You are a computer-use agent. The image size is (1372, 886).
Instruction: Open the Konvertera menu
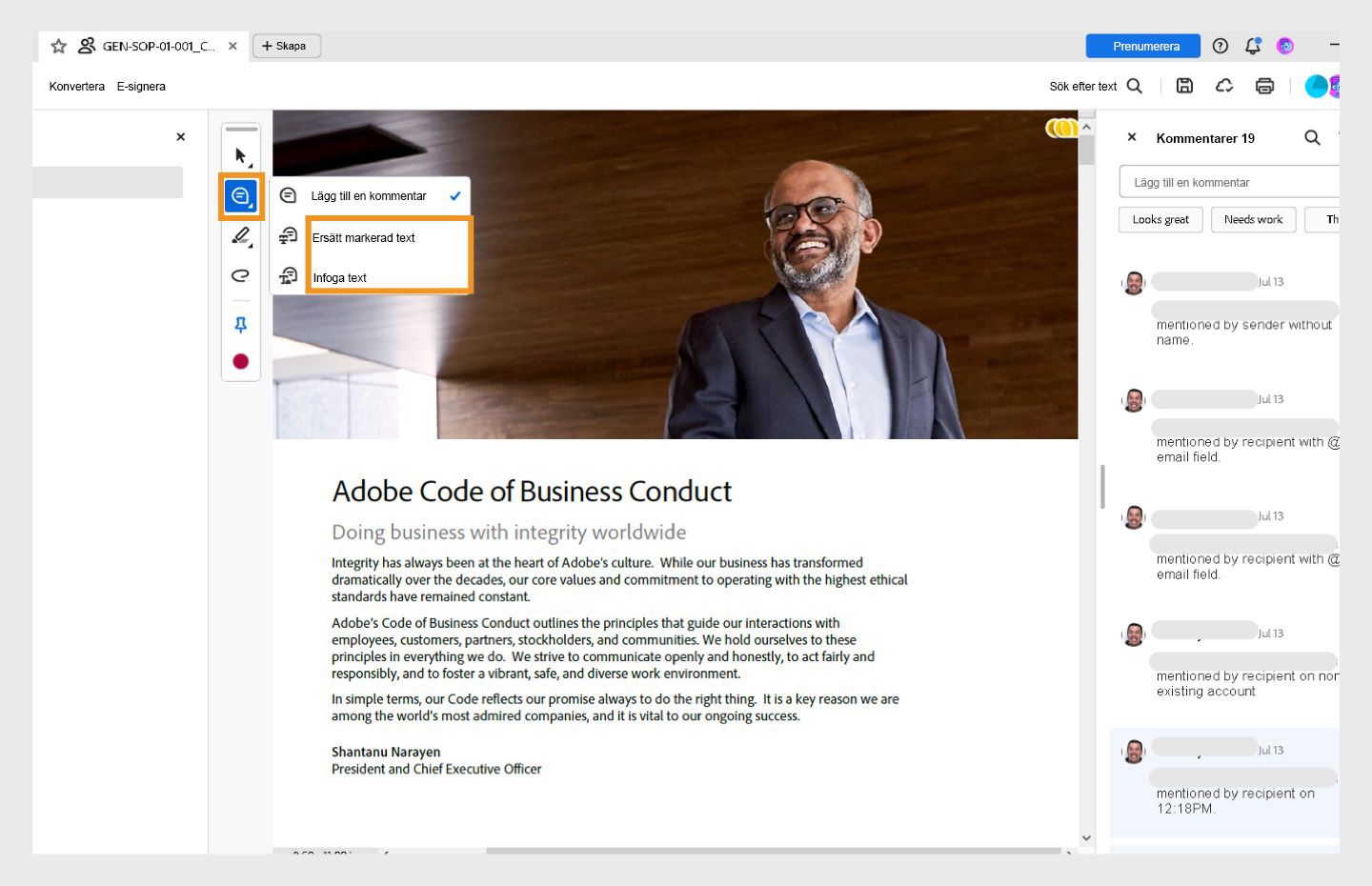(77, 86)
